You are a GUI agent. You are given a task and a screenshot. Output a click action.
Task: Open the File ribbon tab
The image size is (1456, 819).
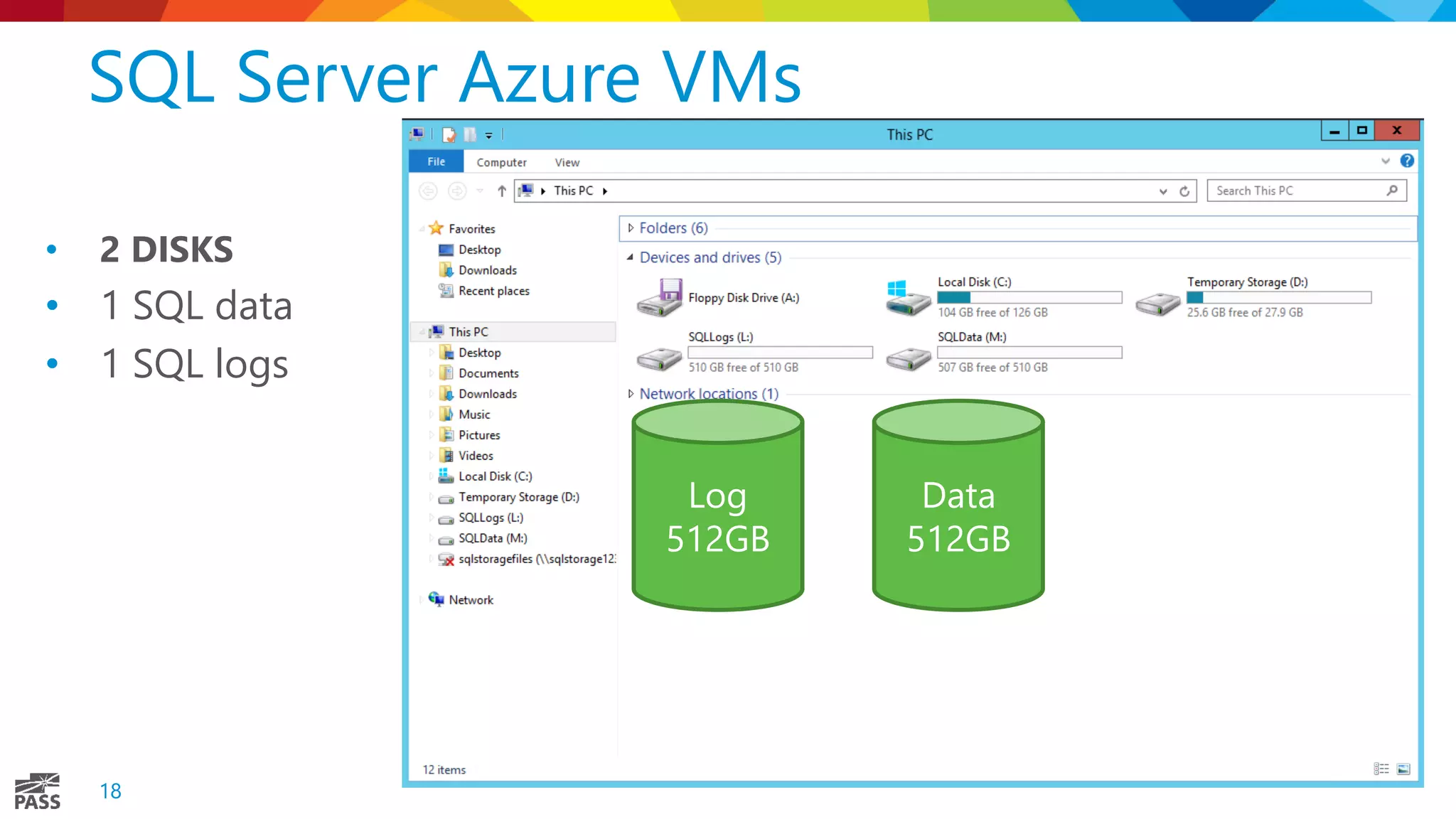pos(436,161)
